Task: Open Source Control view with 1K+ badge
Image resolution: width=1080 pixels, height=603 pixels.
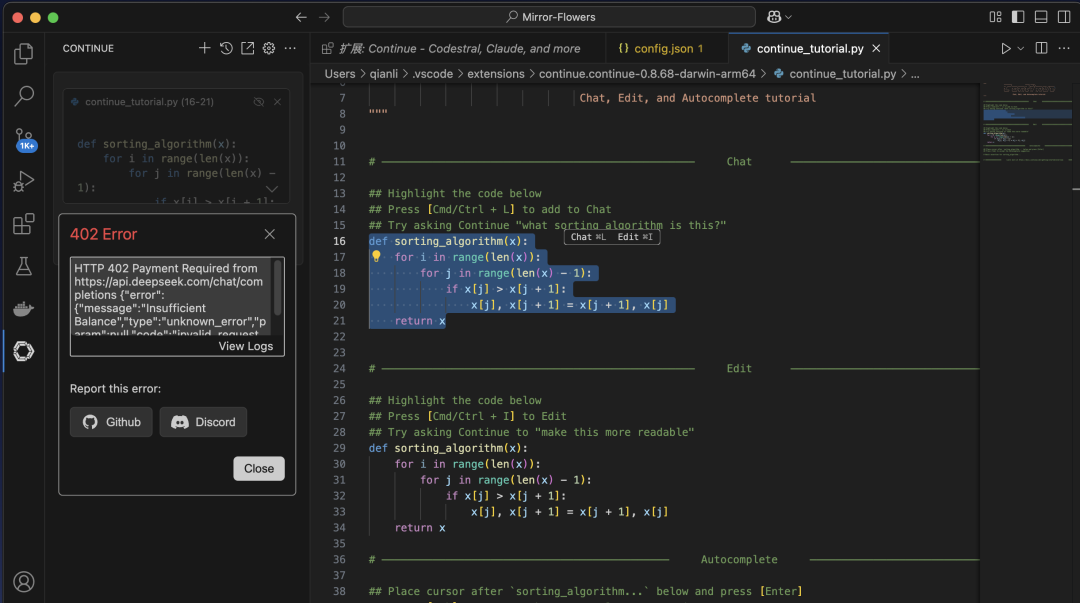Action: (x=23, y=139)
